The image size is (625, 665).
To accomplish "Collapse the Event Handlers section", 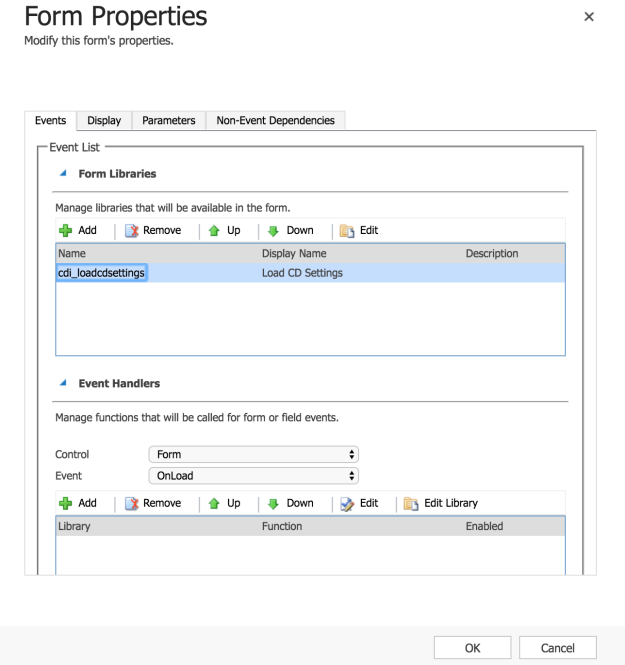I will pos(65,384).
